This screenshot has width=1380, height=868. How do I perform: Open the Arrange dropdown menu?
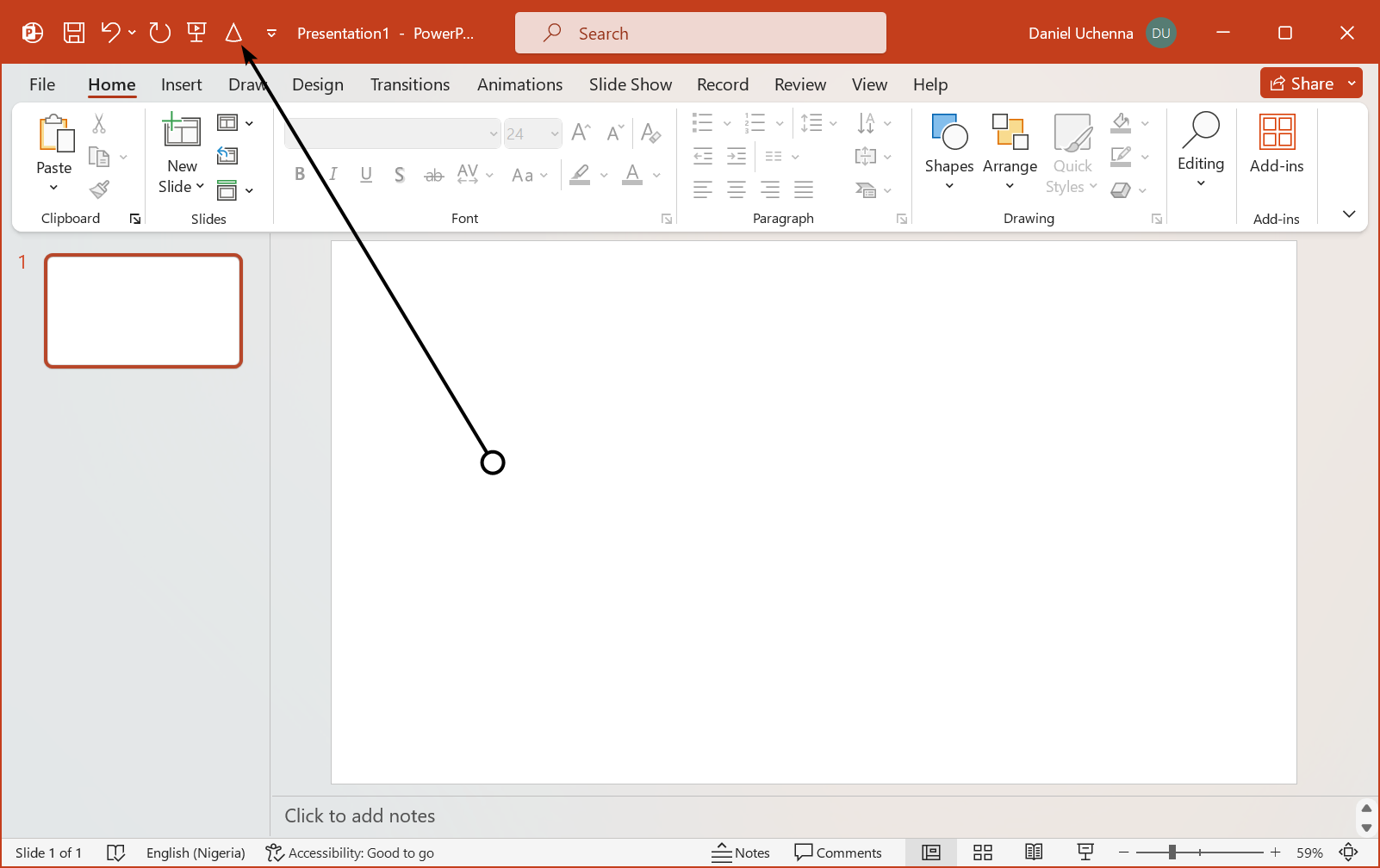(x=1010, y=152)
